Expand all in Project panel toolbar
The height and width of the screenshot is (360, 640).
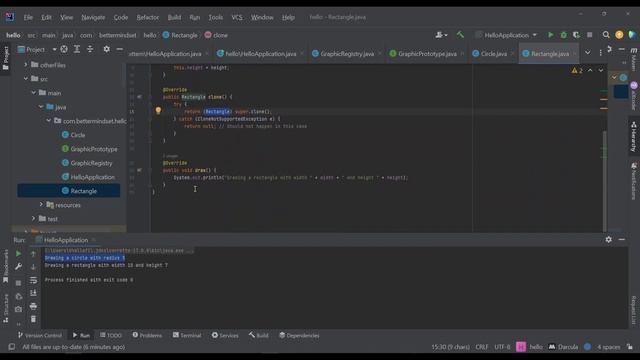tap(77, 49)
